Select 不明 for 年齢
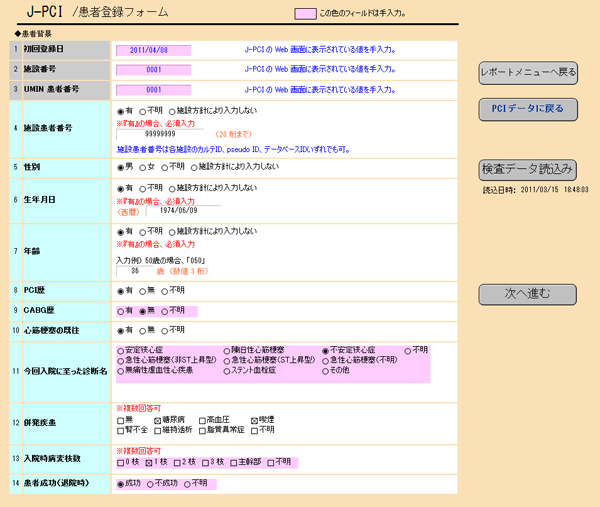 click(x=142, y=232)
